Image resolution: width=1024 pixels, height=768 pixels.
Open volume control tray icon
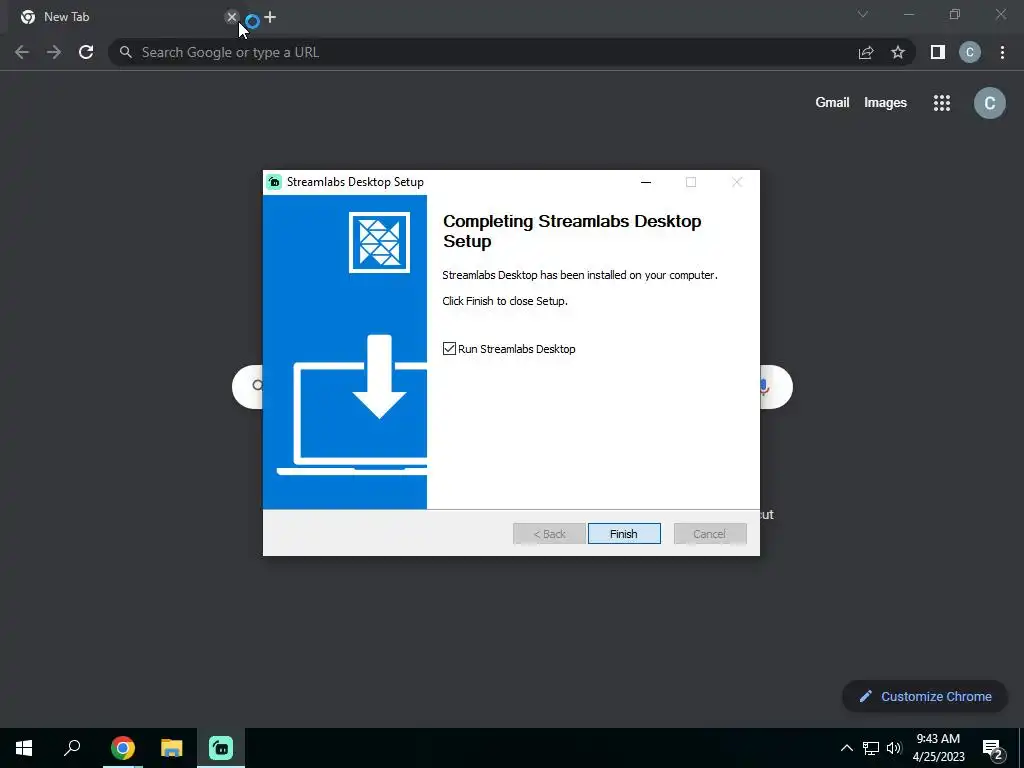coord(894,748)
